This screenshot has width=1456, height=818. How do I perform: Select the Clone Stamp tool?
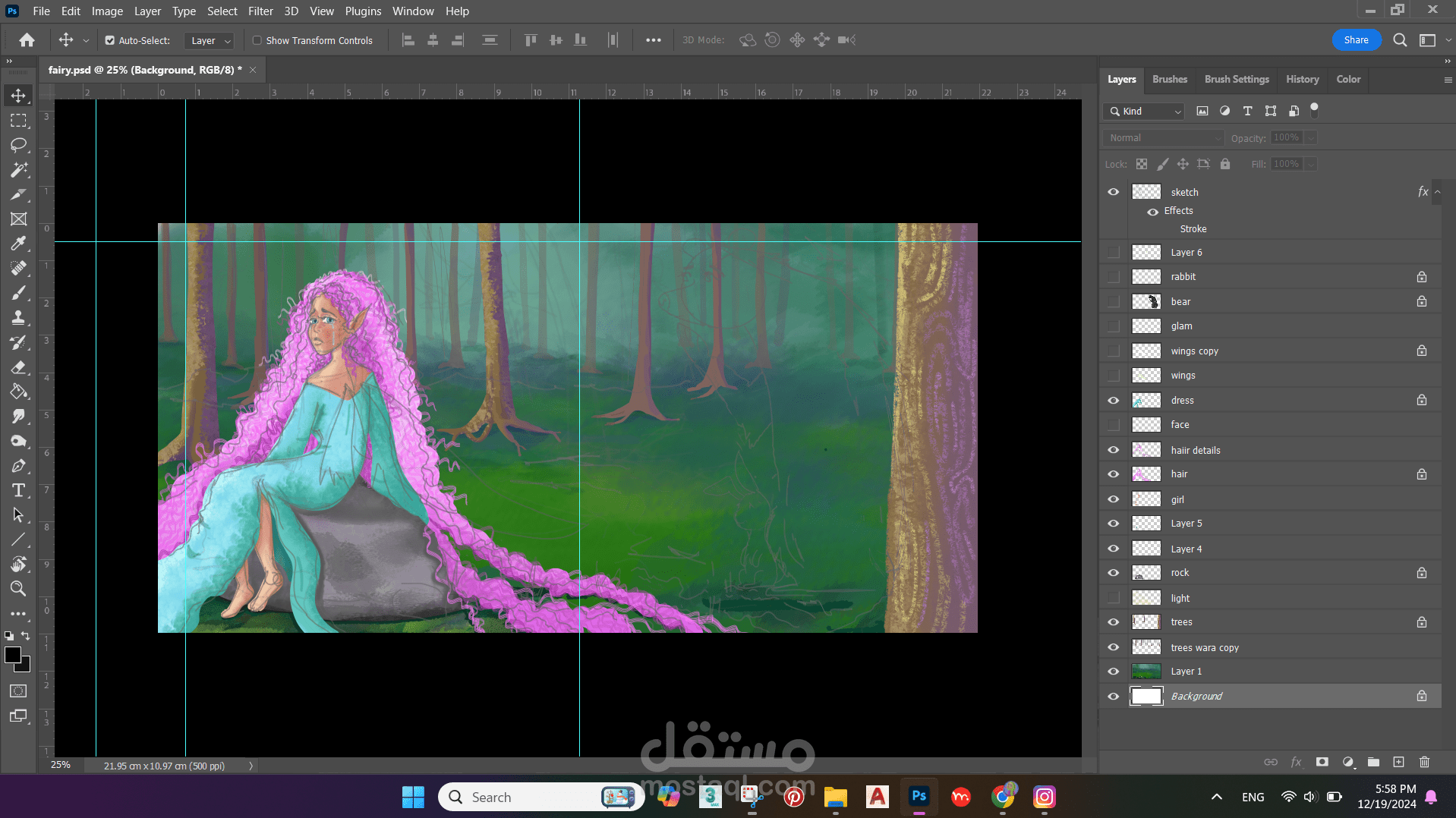tap(18, 318)
